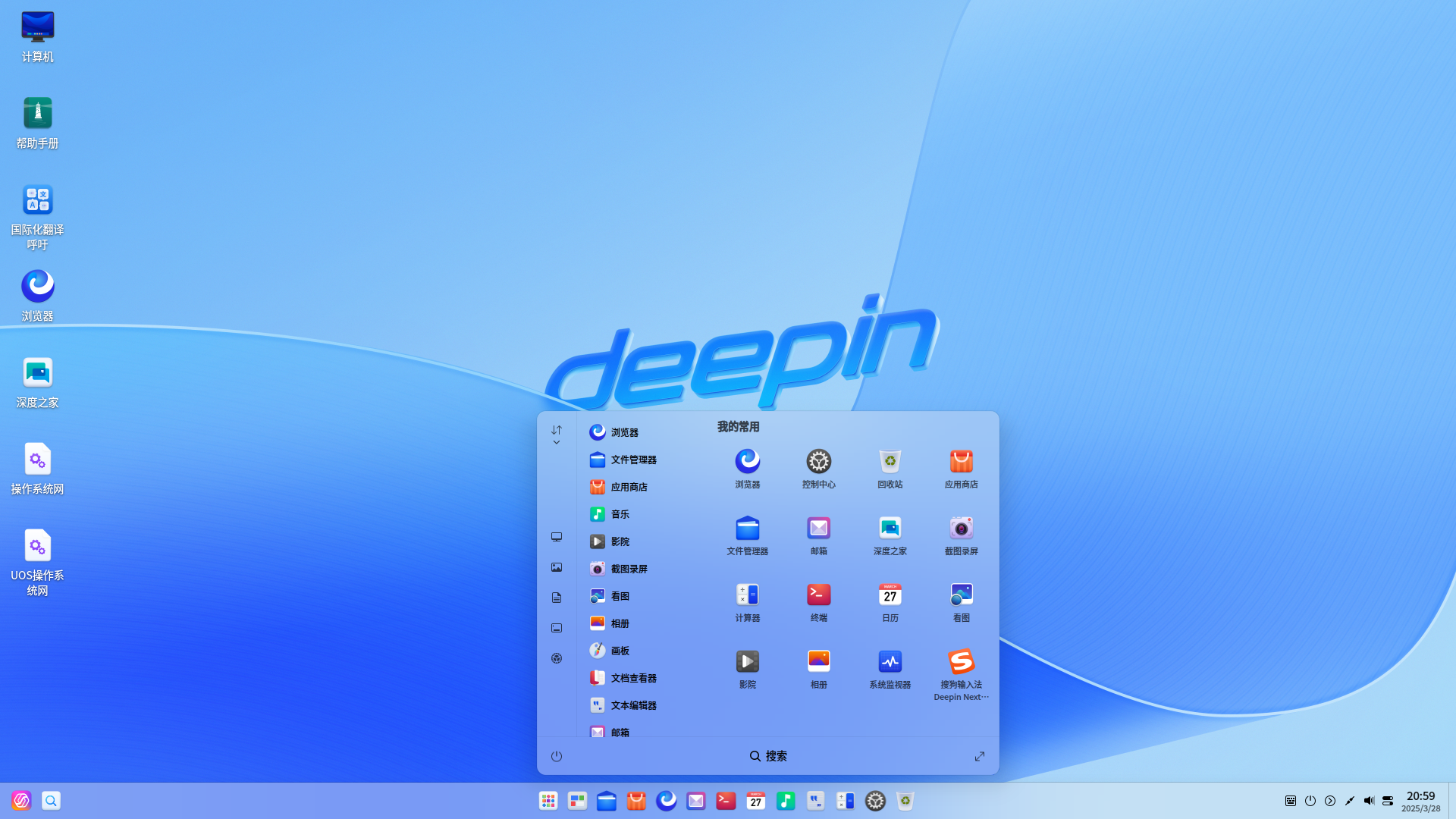Expand the launcher to fullscreen mode
Screen dimensions: 1456x819
980,756
